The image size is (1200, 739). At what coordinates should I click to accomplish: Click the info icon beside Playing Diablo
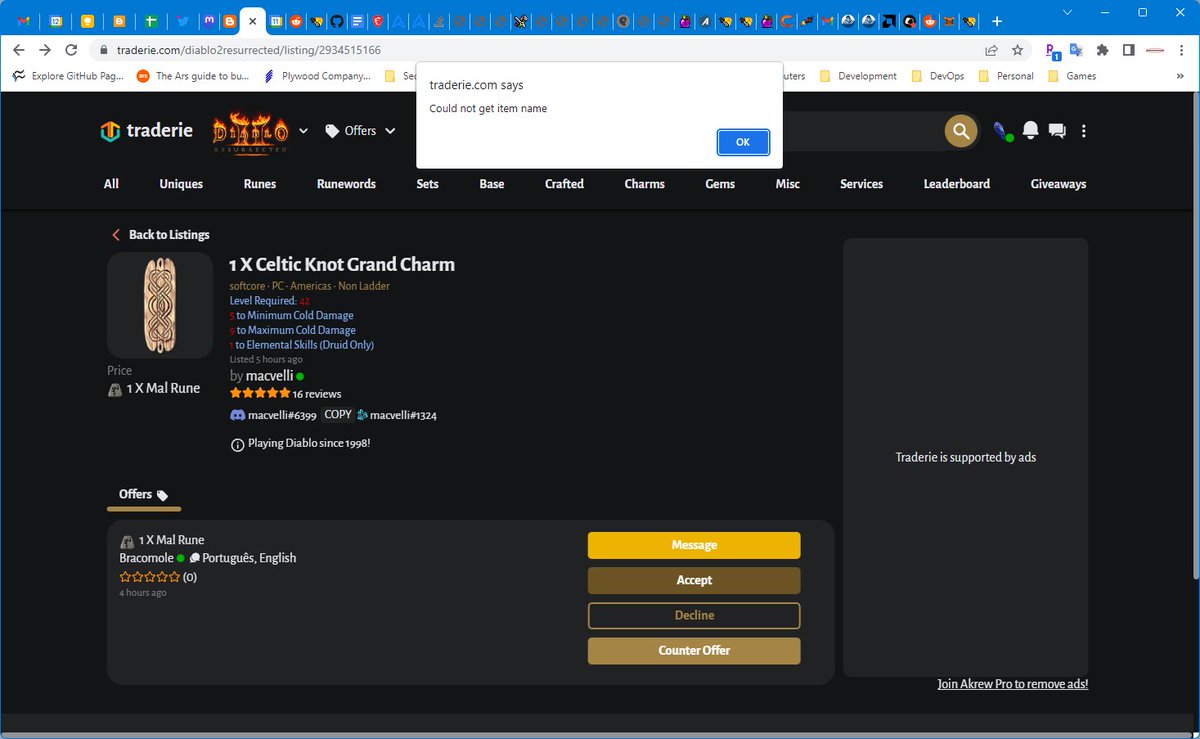[x=237, y=444]
